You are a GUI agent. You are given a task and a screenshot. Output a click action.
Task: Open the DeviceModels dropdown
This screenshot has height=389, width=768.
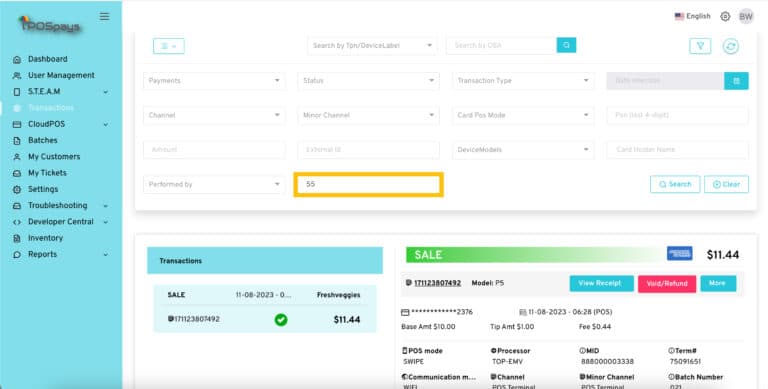click(x=523, y=150)
